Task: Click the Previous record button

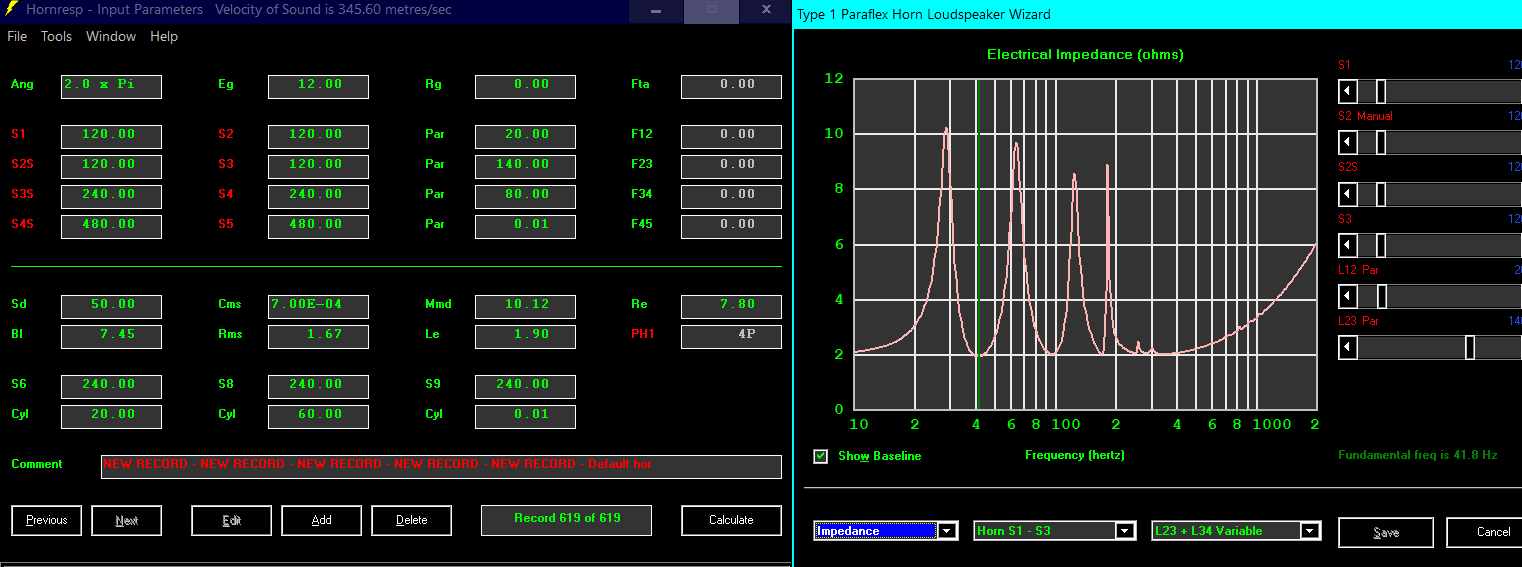Action: click(47, 520)
